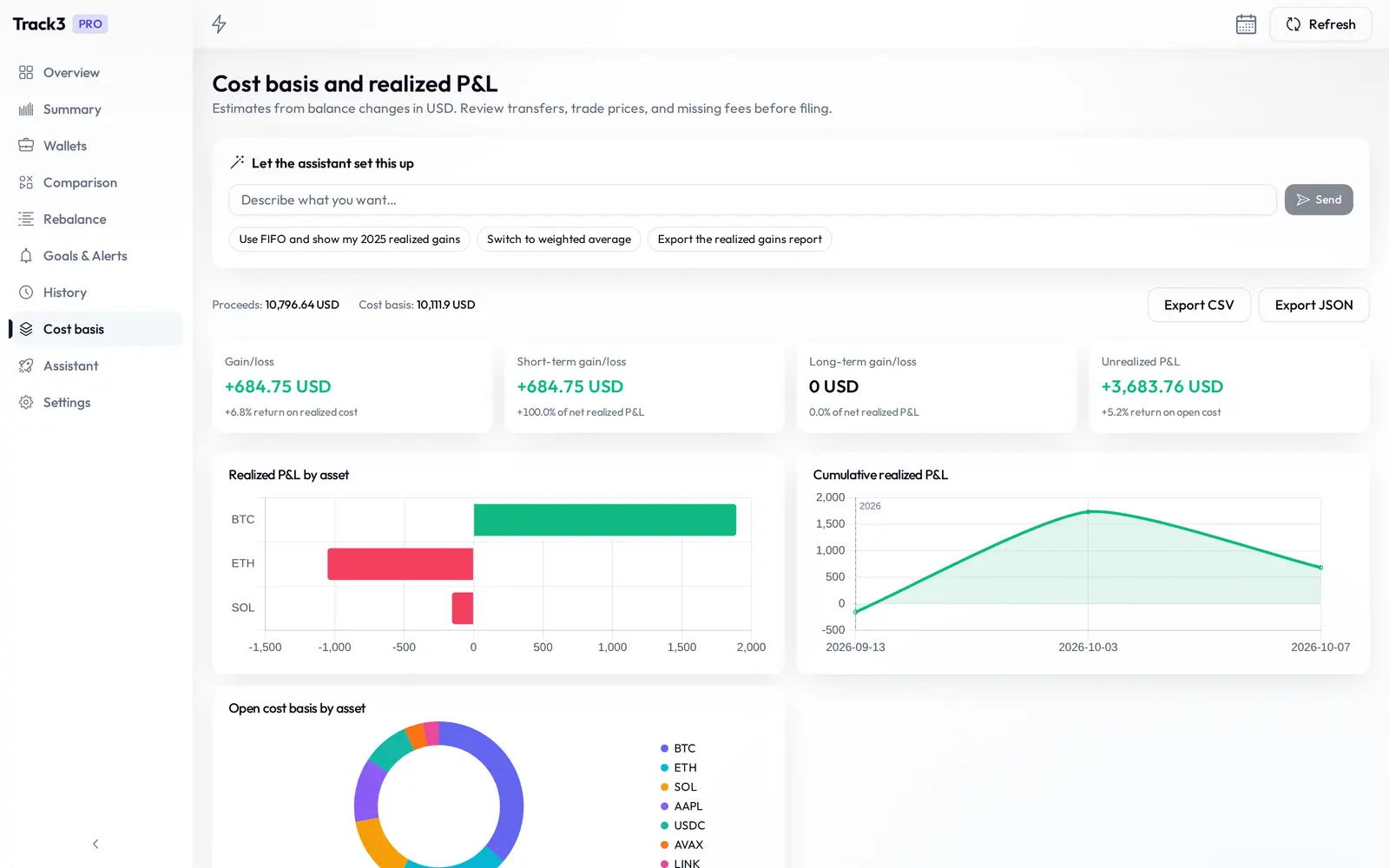
Task: Click the refresh arrows icon
Action: pyautogui.click(x=1293, y=24)
